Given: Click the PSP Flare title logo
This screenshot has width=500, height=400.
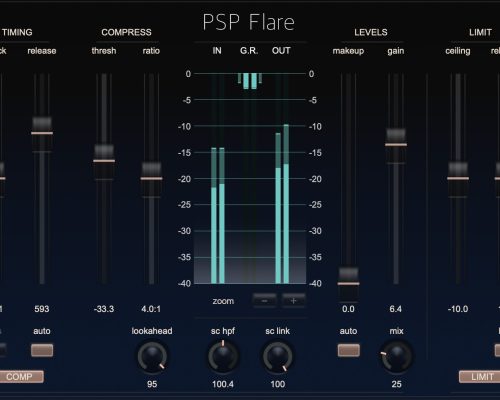Looking at the screenshot, I should (249, 22).
